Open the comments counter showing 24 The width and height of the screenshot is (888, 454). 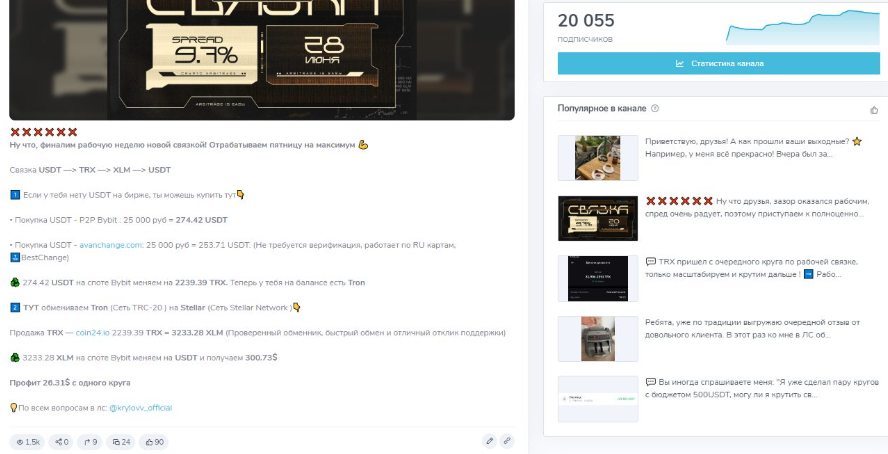click(121, 442)
